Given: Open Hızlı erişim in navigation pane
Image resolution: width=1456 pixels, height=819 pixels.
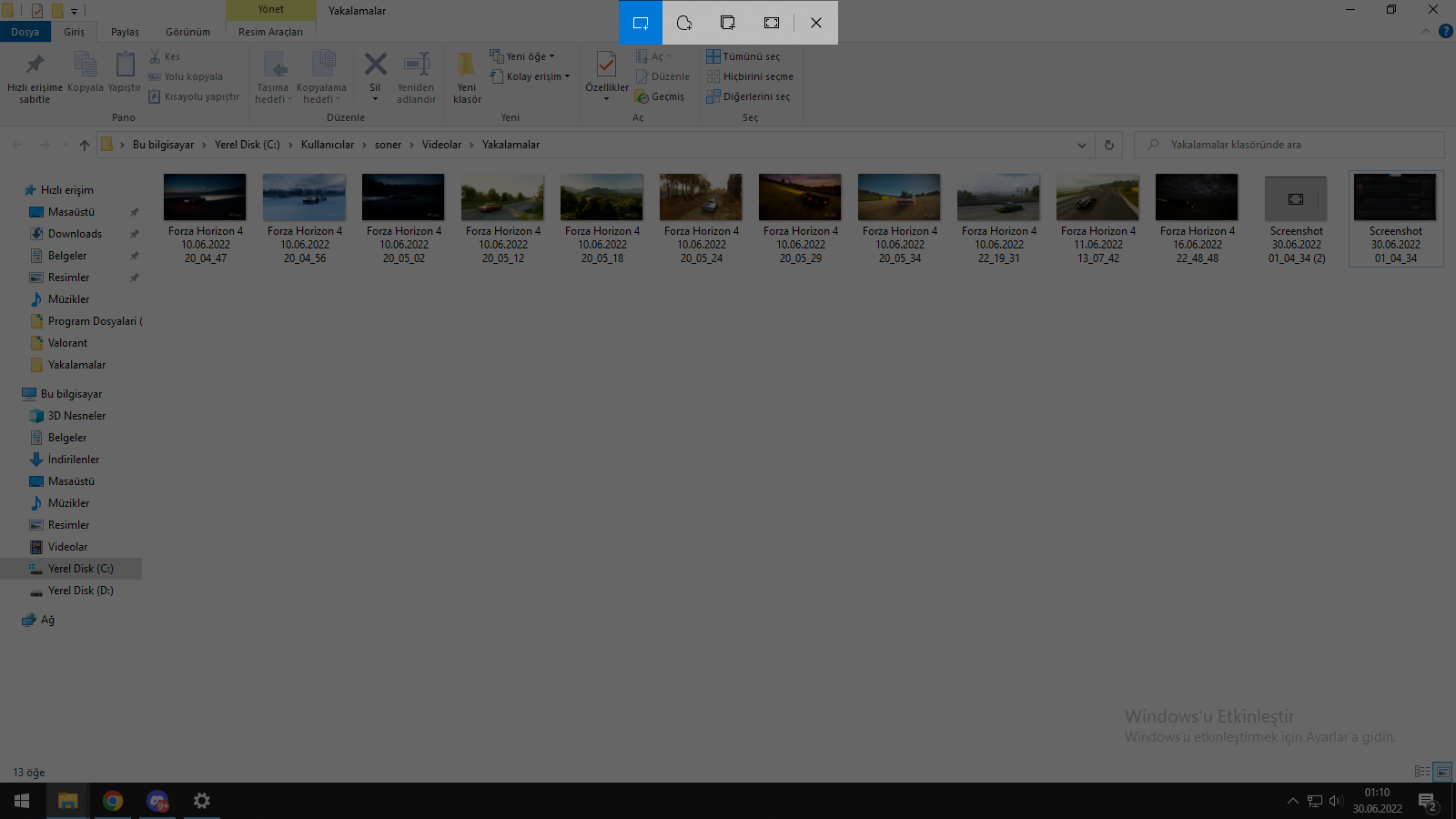Looking at the screenshot, I should coord(67,190).
